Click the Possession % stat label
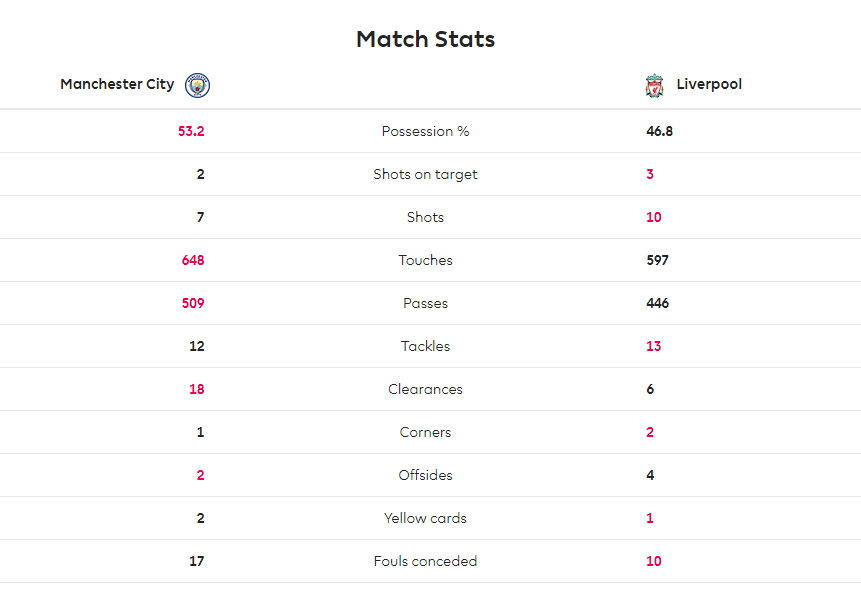Screen dimensions: 861x609 click(426, 131)
